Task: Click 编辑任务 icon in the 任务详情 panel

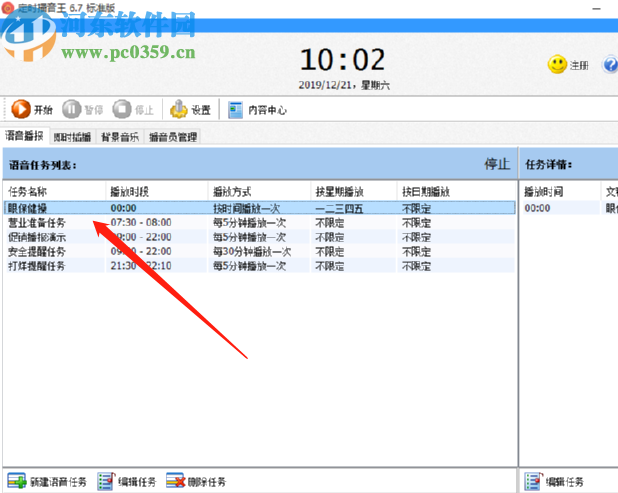Action: (x=534, y=482)
